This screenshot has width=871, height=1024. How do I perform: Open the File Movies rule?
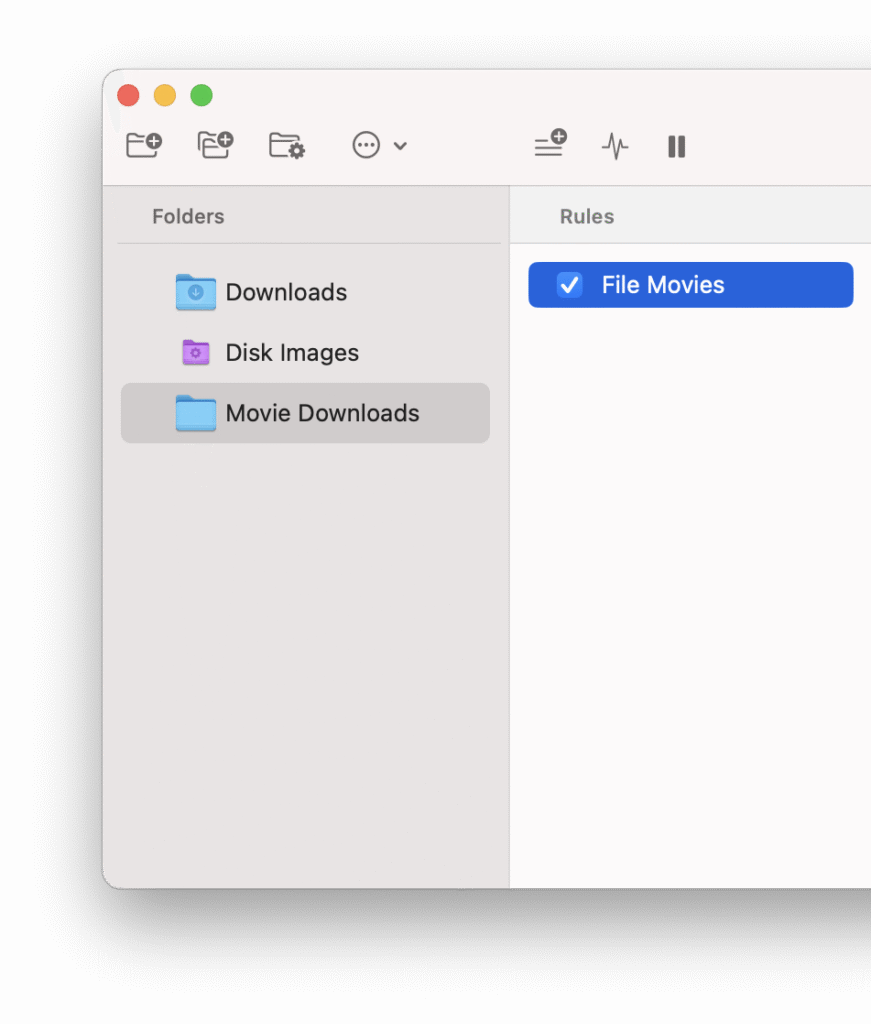click(x=660, y=285)
